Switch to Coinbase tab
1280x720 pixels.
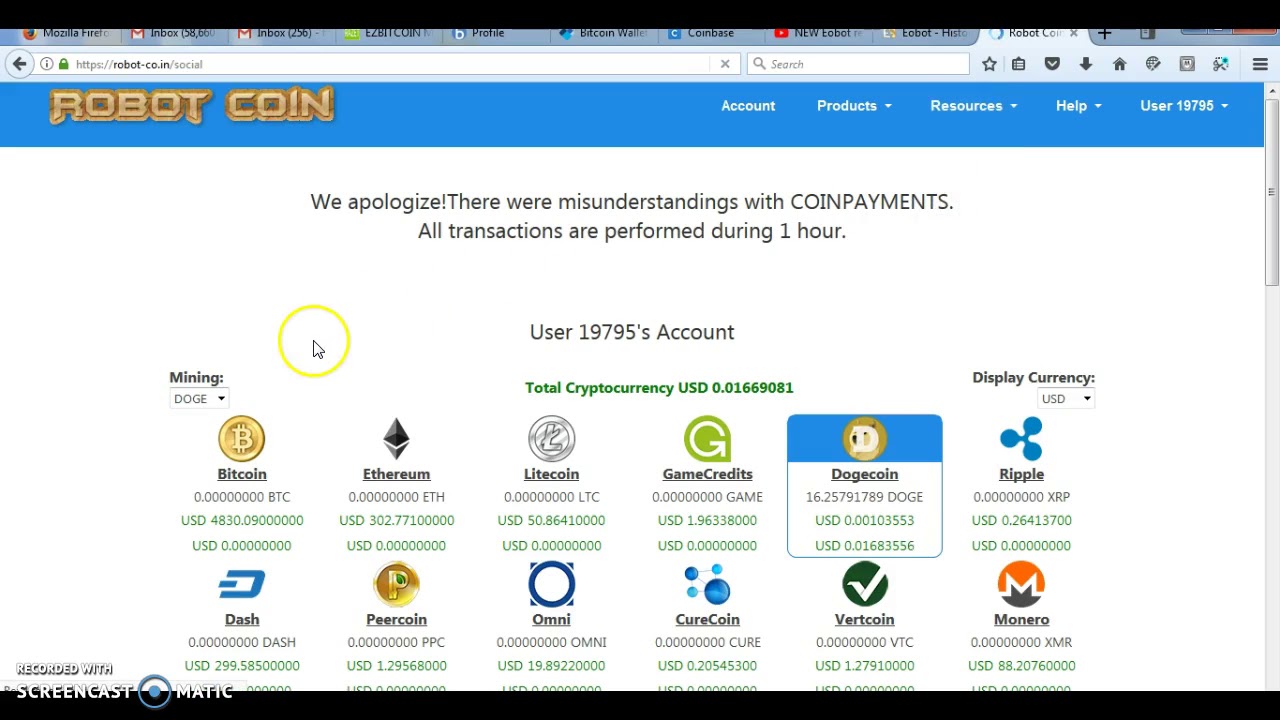click(710, 33)
